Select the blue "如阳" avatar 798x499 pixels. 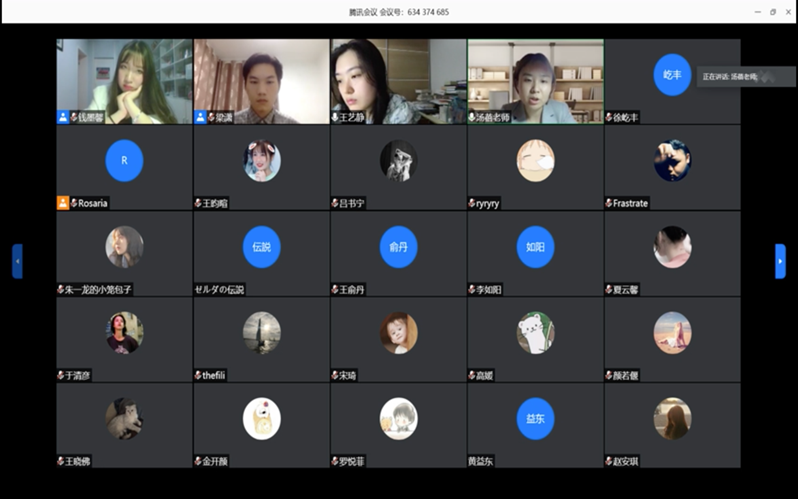(535, 247)
